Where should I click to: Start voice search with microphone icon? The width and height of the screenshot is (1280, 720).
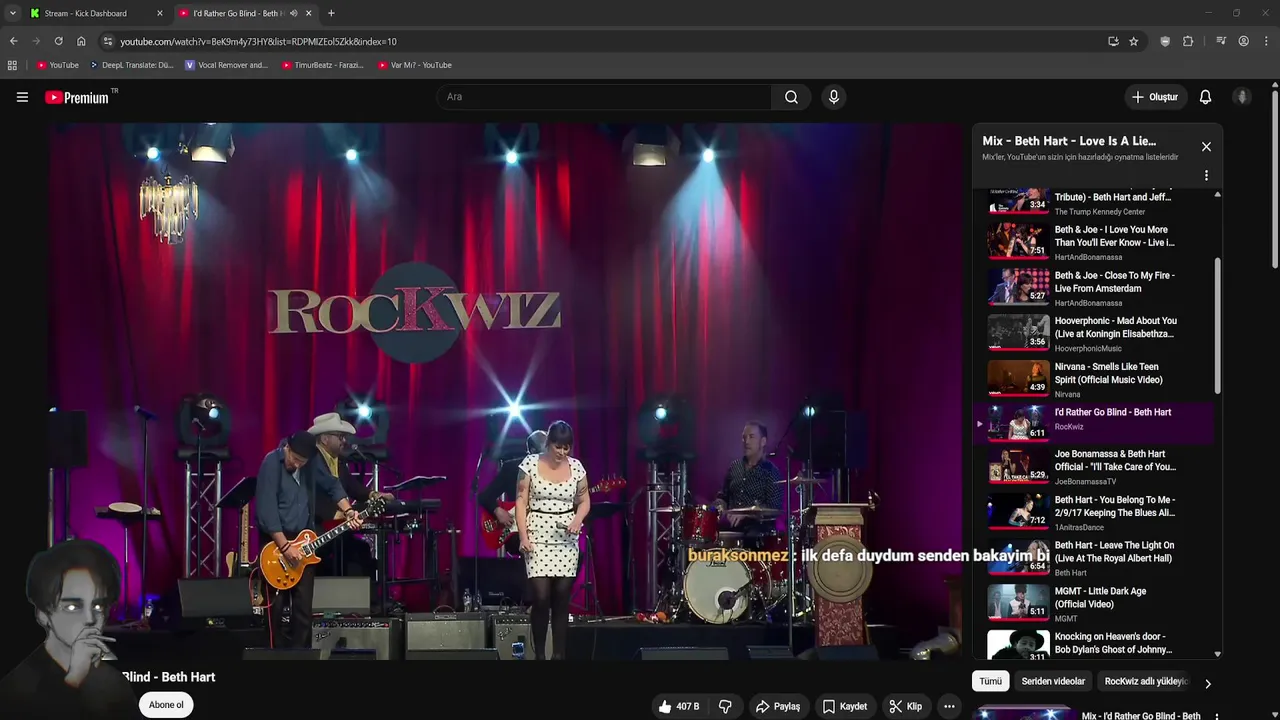[834, 97]
